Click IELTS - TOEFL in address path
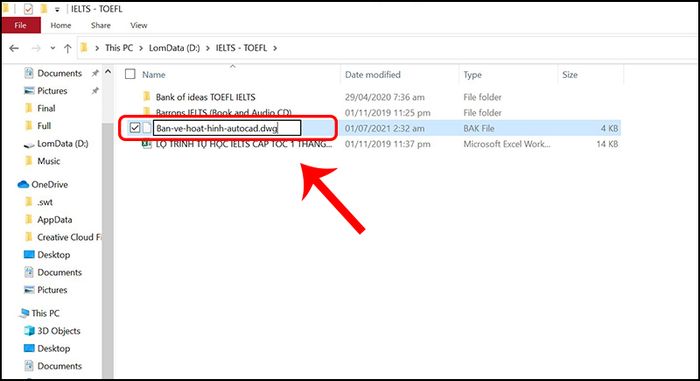The height and width of the screenshot is (381, 700). [x=241, y=48]
